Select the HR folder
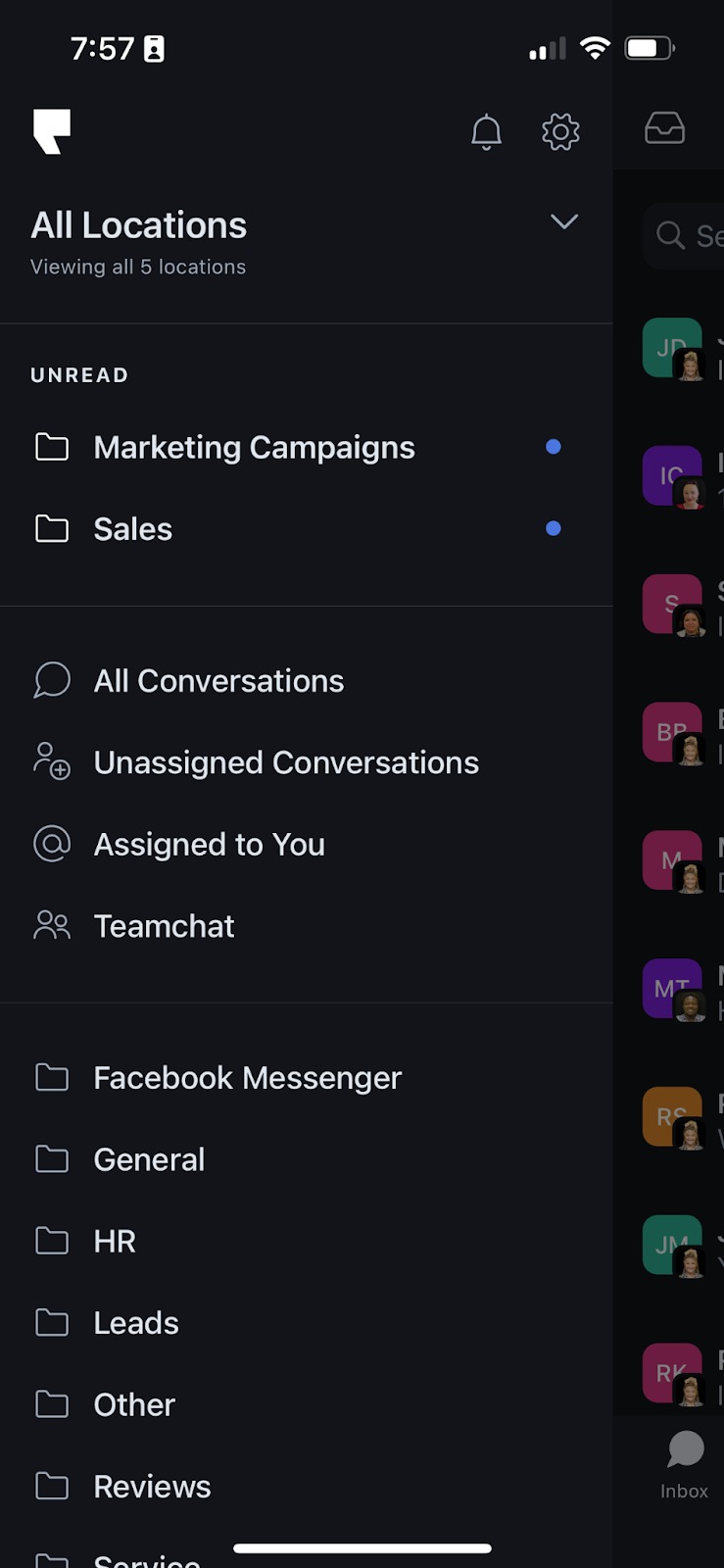 point(307,1242)
